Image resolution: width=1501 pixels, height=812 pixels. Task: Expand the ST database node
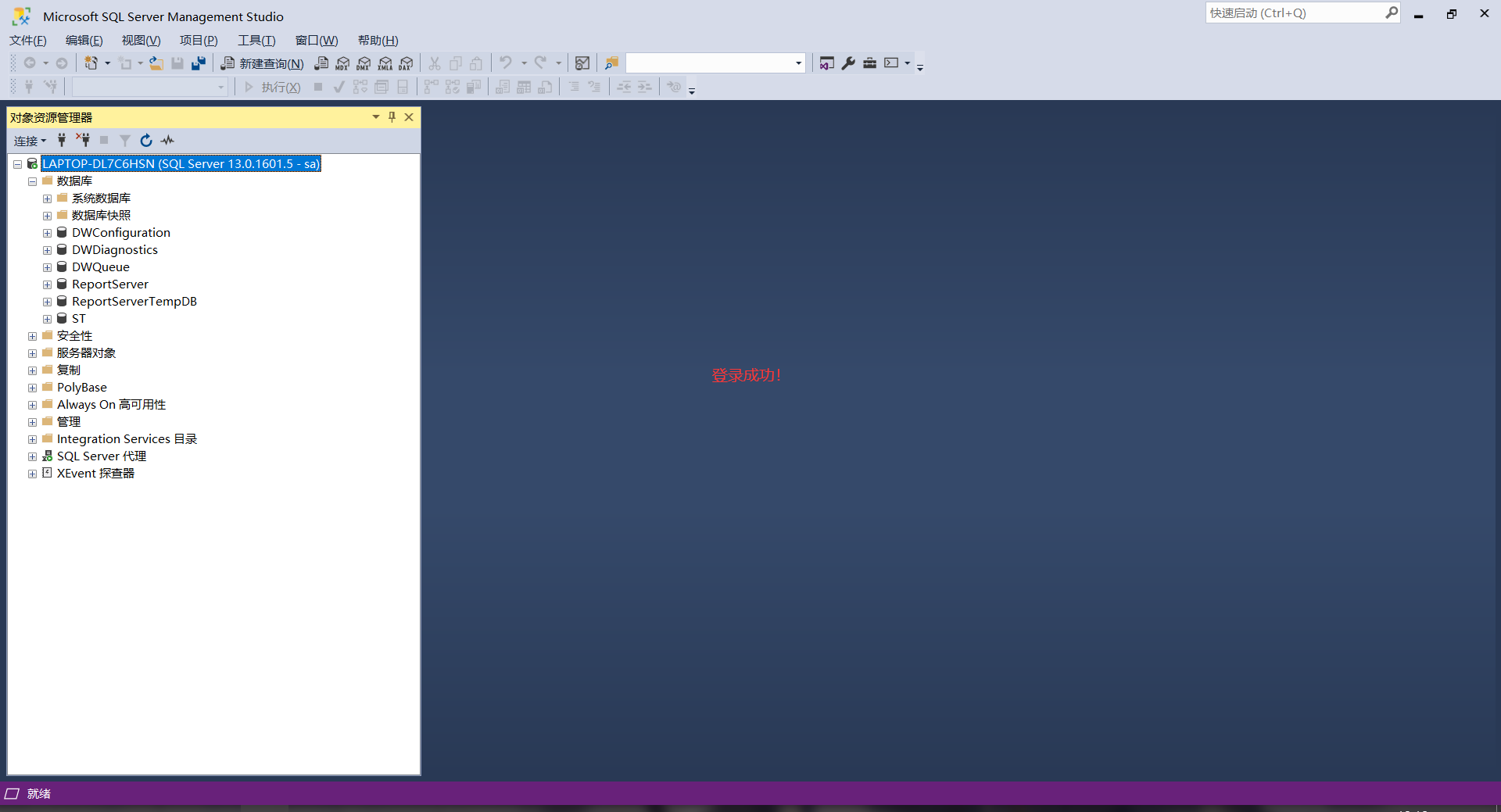click(x=47, y=319)
